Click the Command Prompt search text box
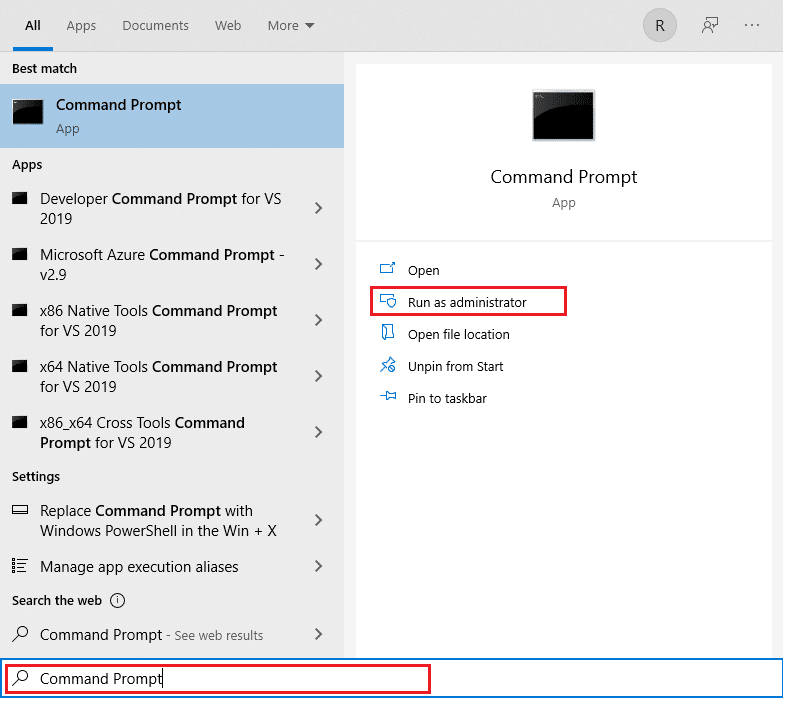 [x=230, y=678]
